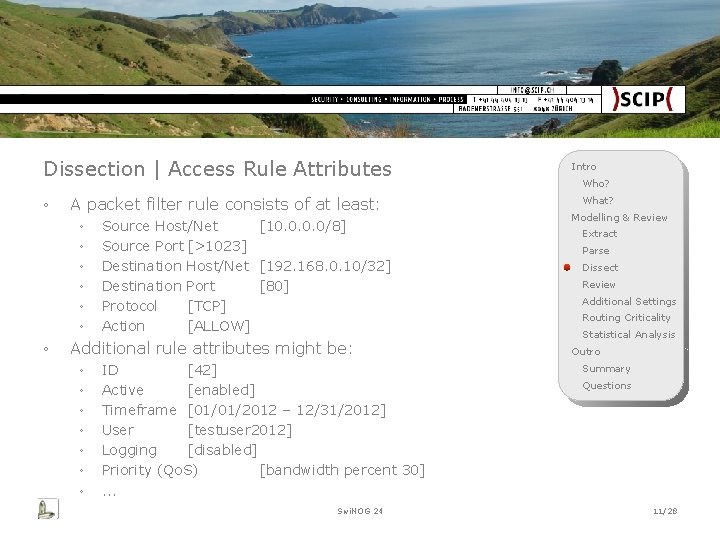720x540 pixels.
Task: Open Modelling & Review section
Action: [x=619, y=218]
